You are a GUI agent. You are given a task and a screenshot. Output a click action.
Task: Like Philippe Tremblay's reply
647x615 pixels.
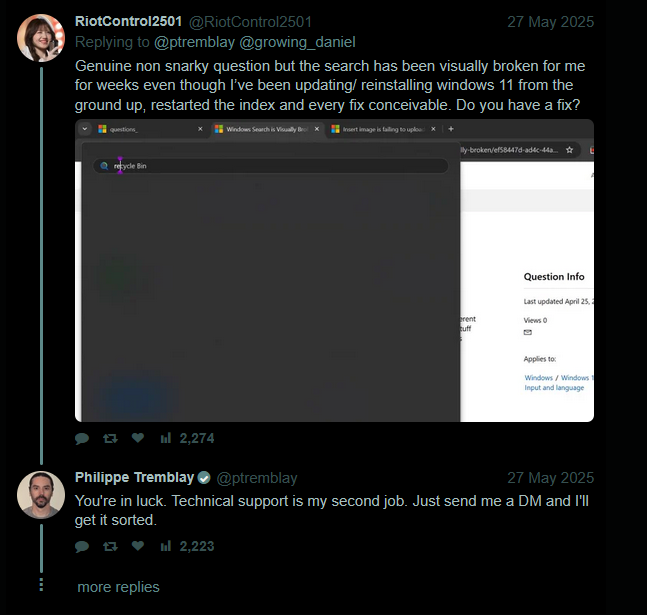click(x=138, y=546)
